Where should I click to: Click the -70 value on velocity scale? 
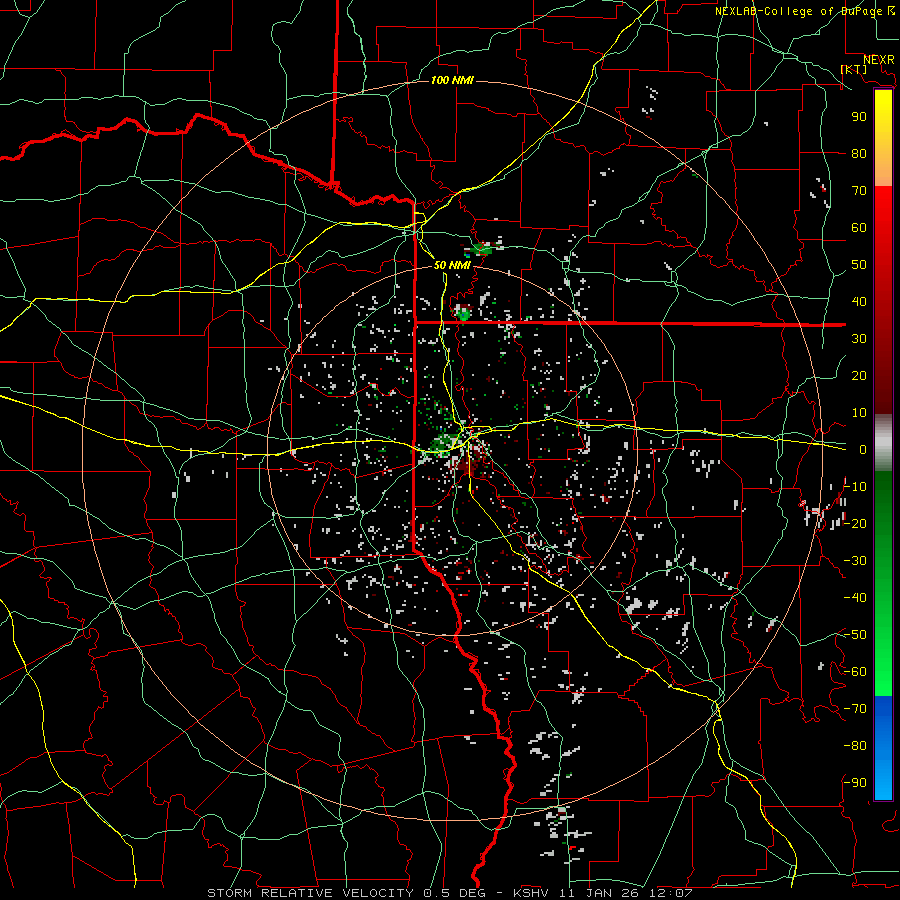click(x=855, y=709)
